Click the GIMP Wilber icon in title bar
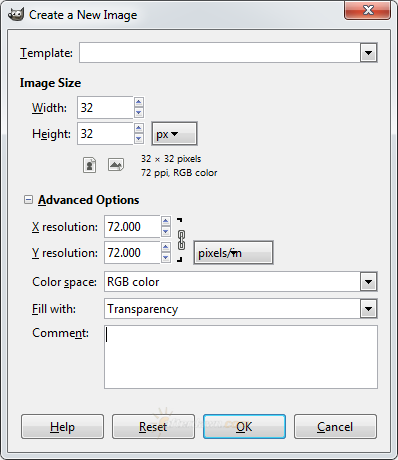Viewport: 398px width, 460px height. pyautogui.click(x=16, y=14)
